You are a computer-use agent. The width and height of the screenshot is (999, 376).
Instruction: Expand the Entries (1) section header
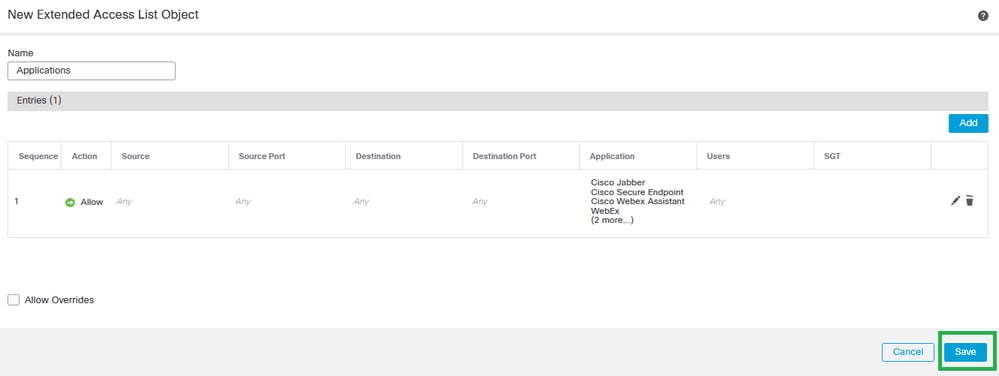498,101
